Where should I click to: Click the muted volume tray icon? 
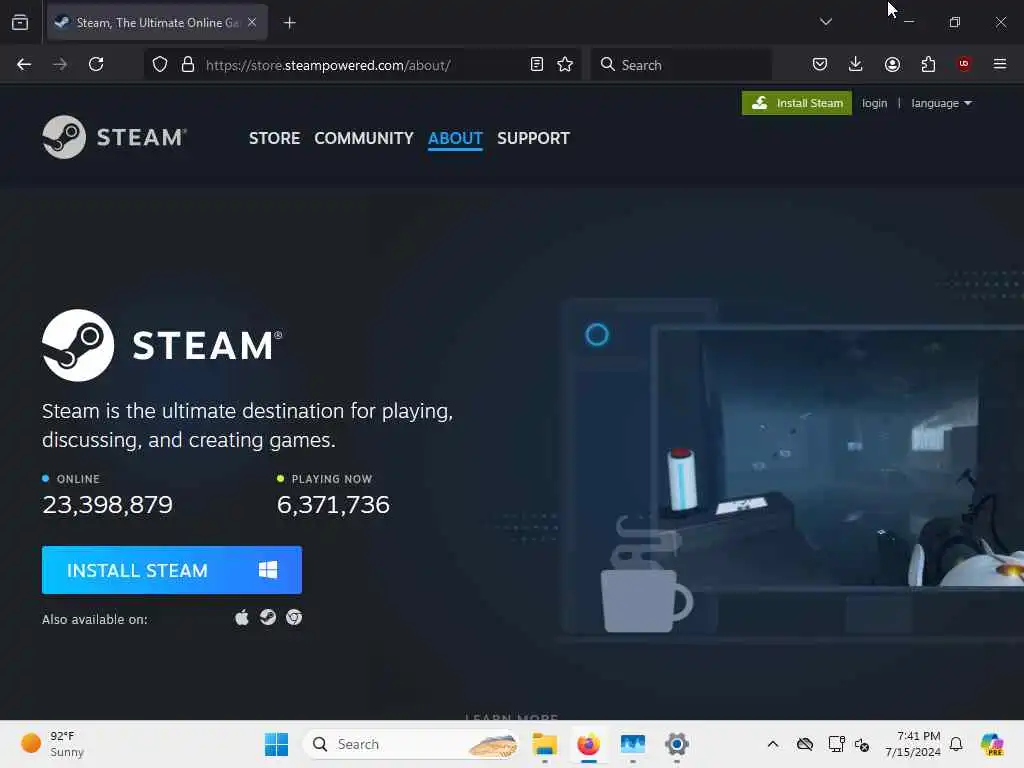click(862, 744)
